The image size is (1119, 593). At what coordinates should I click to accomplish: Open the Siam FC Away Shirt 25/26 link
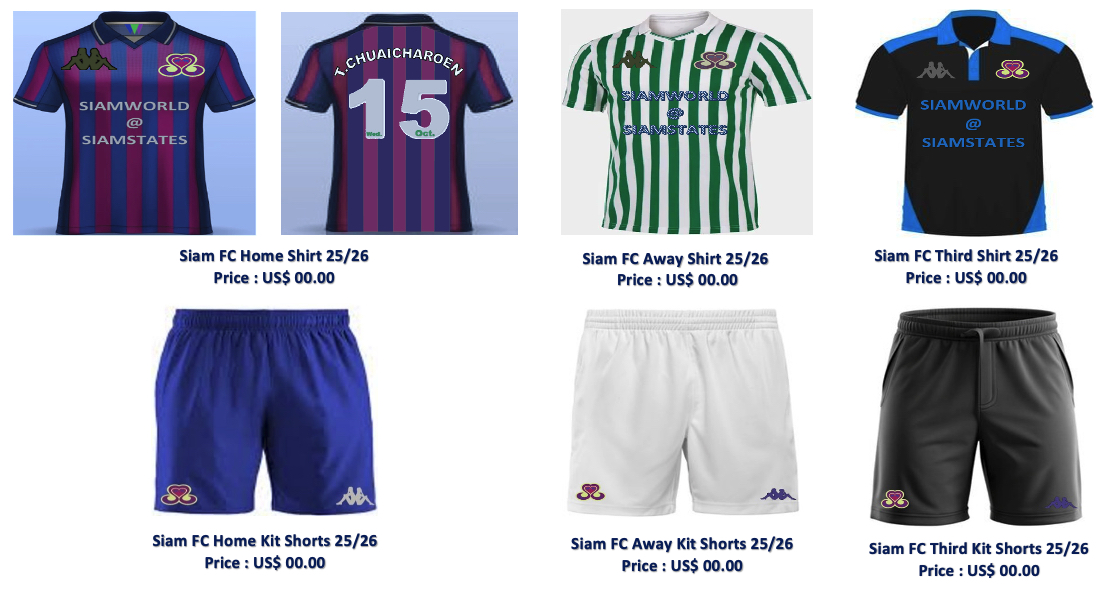(x=675, y=258)
